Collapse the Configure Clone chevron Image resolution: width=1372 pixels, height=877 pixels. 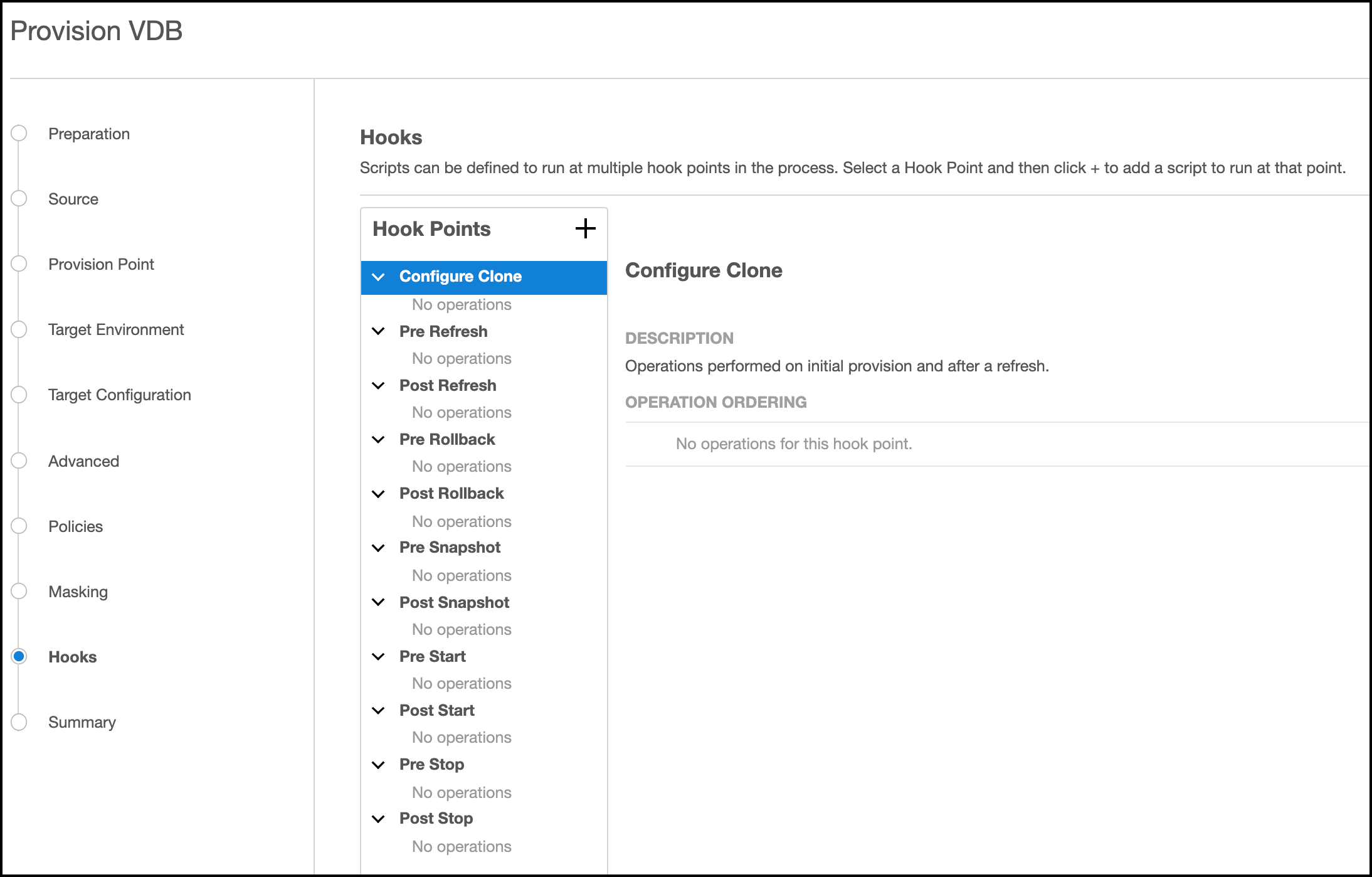click(378, 277)
